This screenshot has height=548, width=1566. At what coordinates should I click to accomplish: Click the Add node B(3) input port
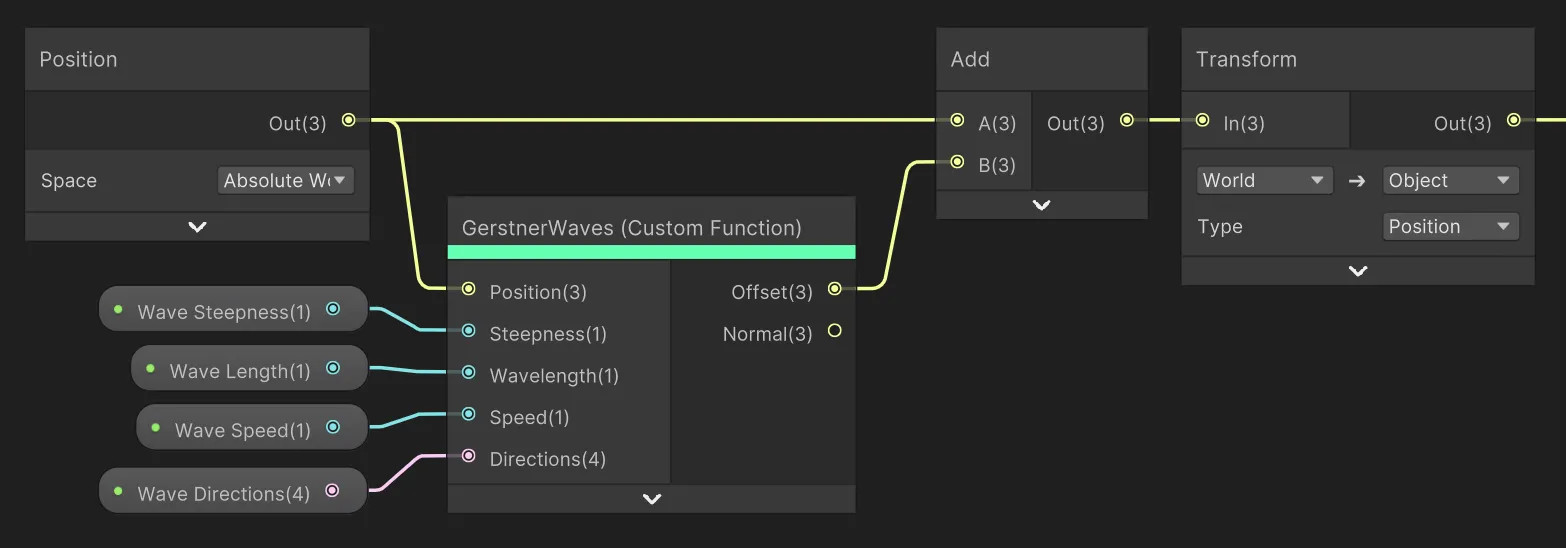[957, 161]
